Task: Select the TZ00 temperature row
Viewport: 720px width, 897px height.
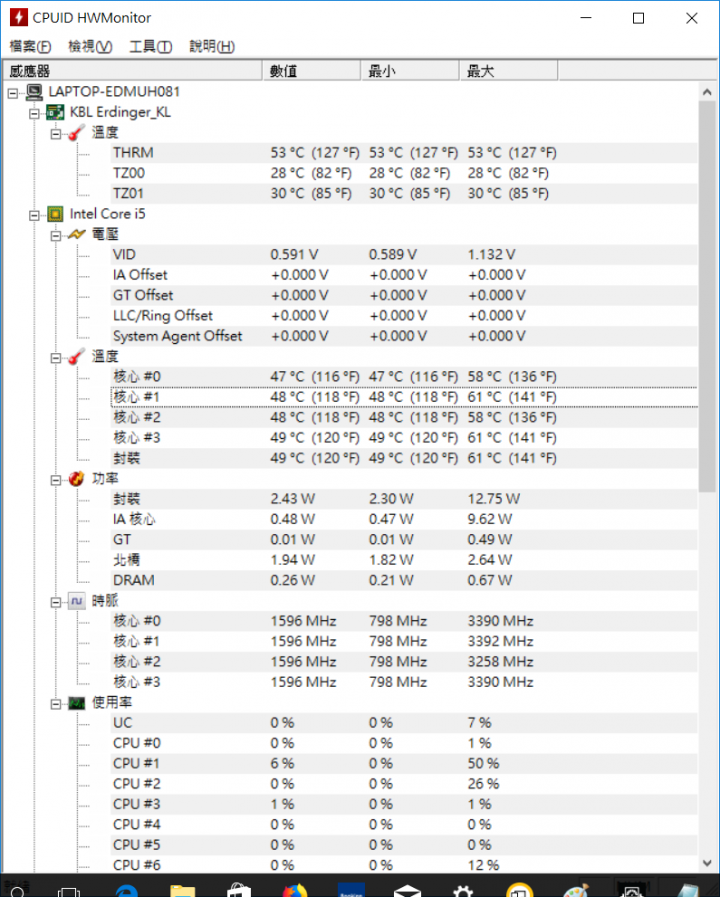Action: point(404,173)
